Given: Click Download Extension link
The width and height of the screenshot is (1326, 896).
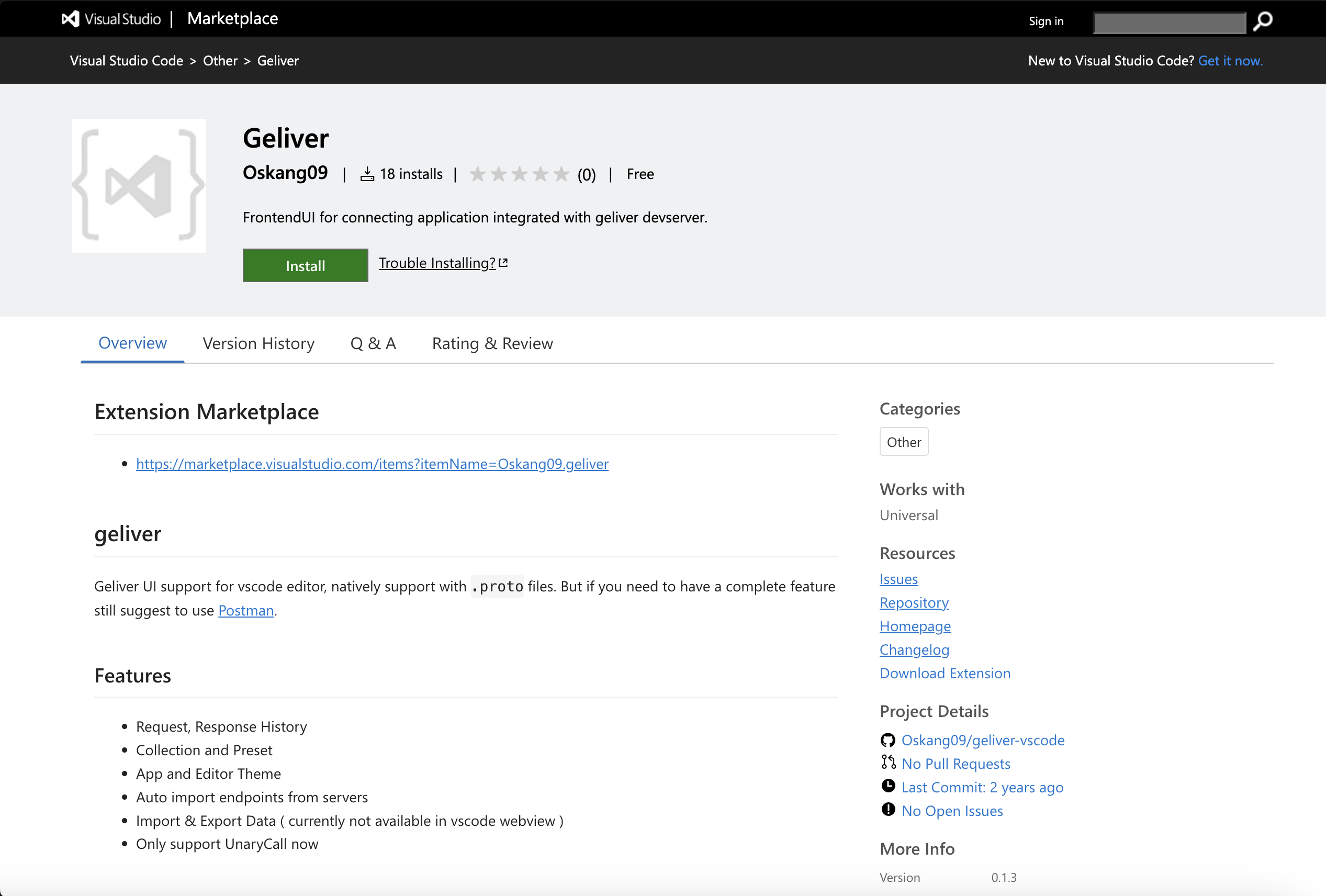Looking at the screenshot, I should (945, 674).
